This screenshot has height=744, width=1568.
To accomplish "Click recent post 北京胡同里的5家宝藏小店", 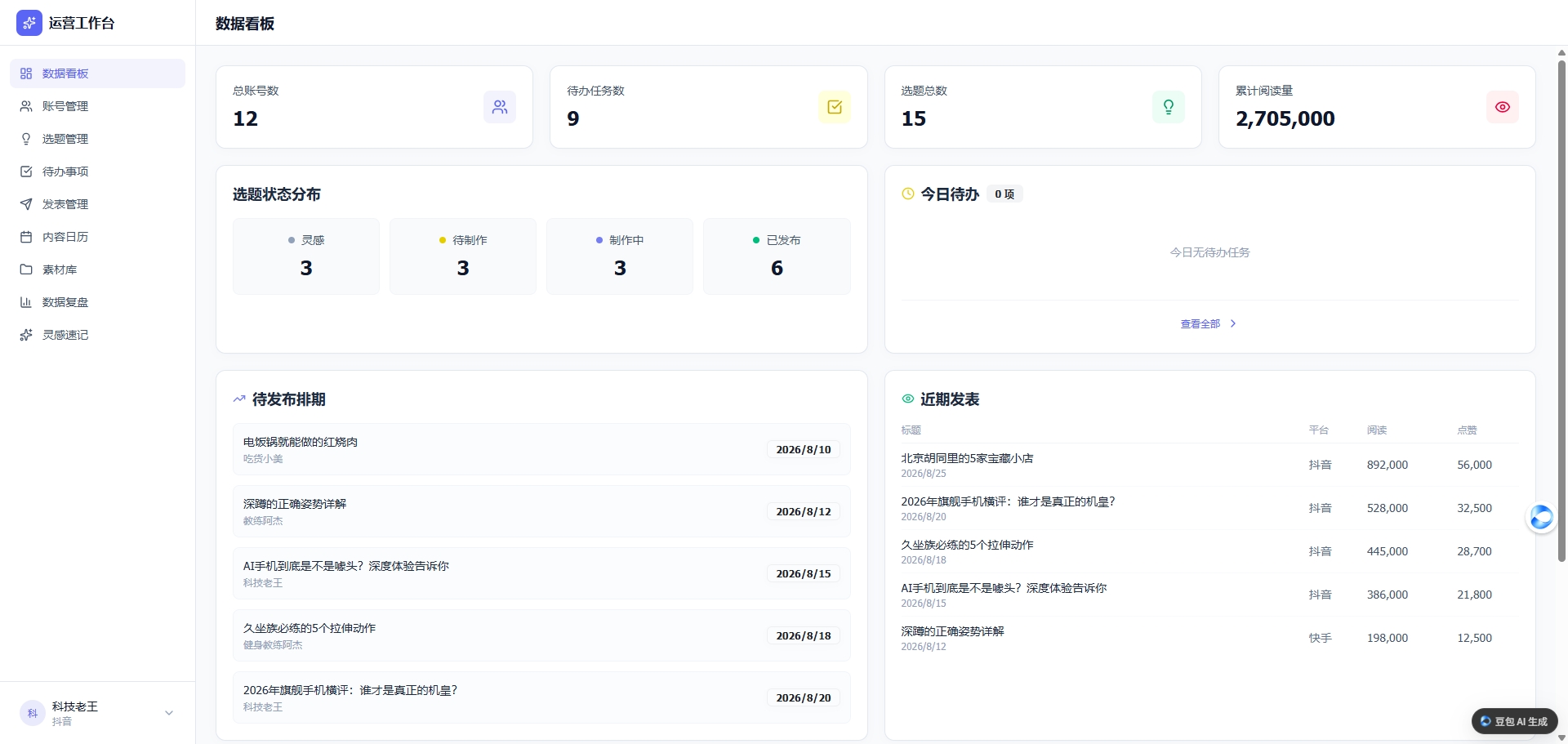I will pyautogui.click(x=967, y=458).
